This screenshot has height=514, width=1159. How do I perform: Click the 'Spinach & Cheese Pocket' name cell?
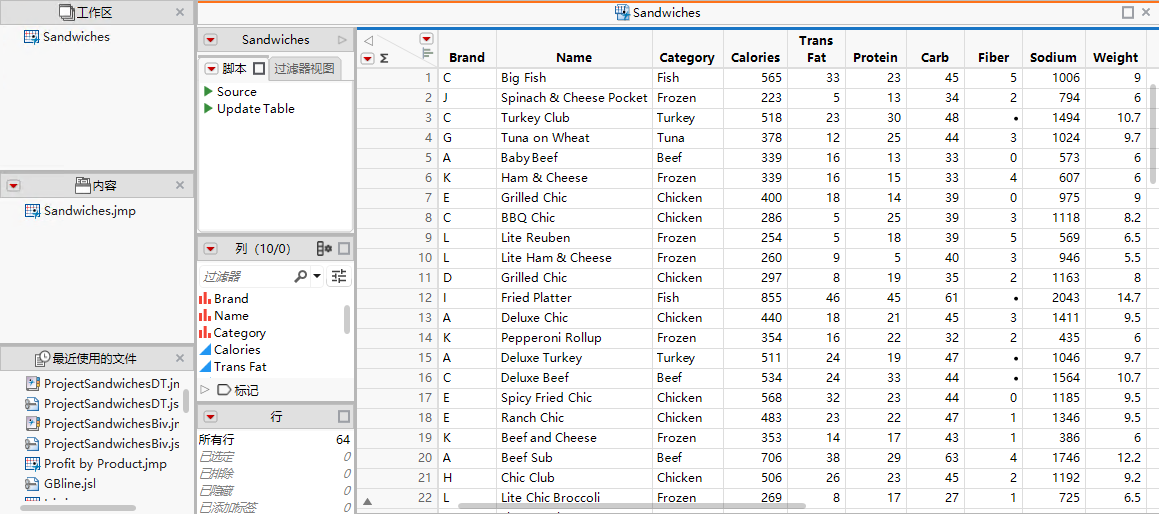click(x=574, y=98)
